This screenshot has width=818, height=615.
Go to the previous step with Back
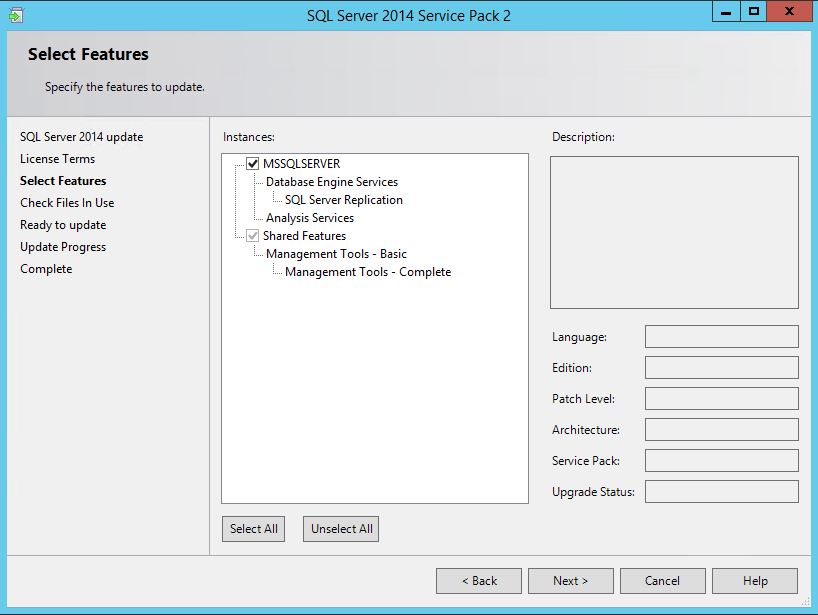click(x=479, y=581)
